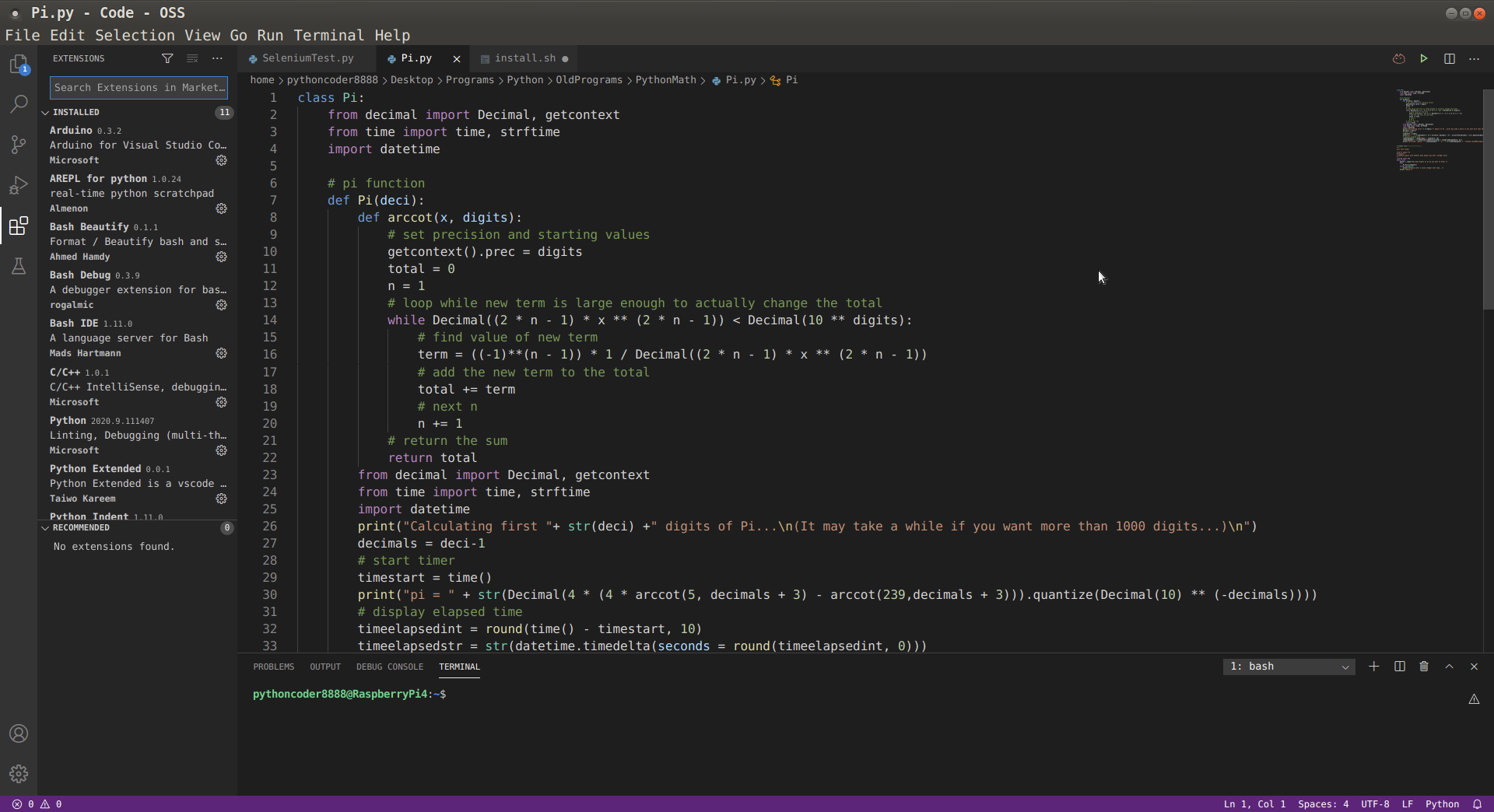Click the Pi class breadcrumb symbol
This screenshot has width=1494, height=812.
tap(784, 80)
